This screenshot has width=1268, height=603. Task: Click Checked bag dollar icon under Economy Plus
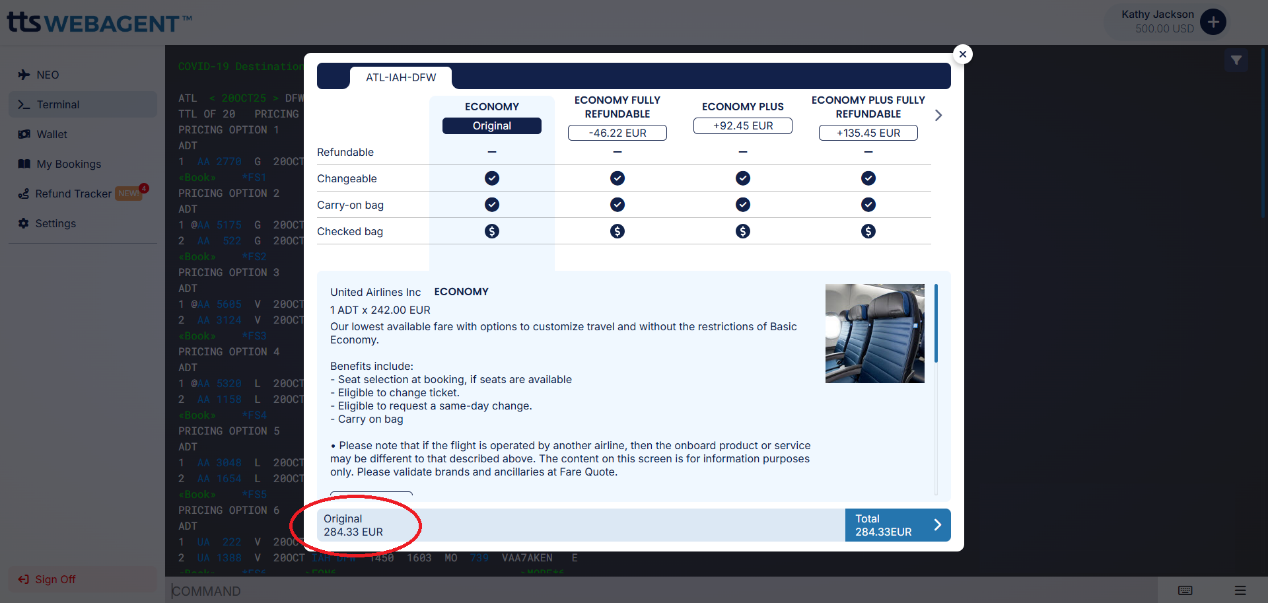[x=743, y=231]
